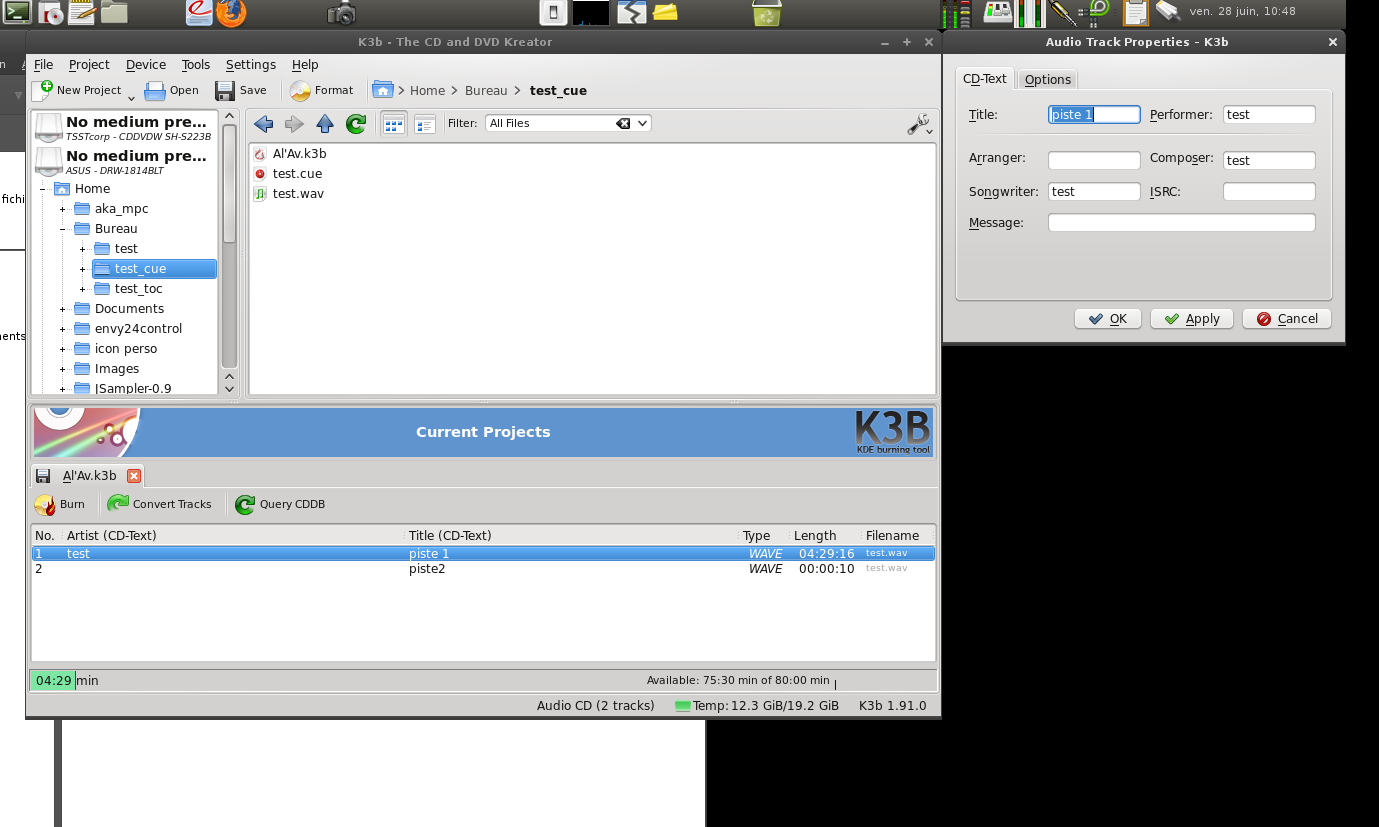Click OK in Audio Track Properties

(1108, 319)
